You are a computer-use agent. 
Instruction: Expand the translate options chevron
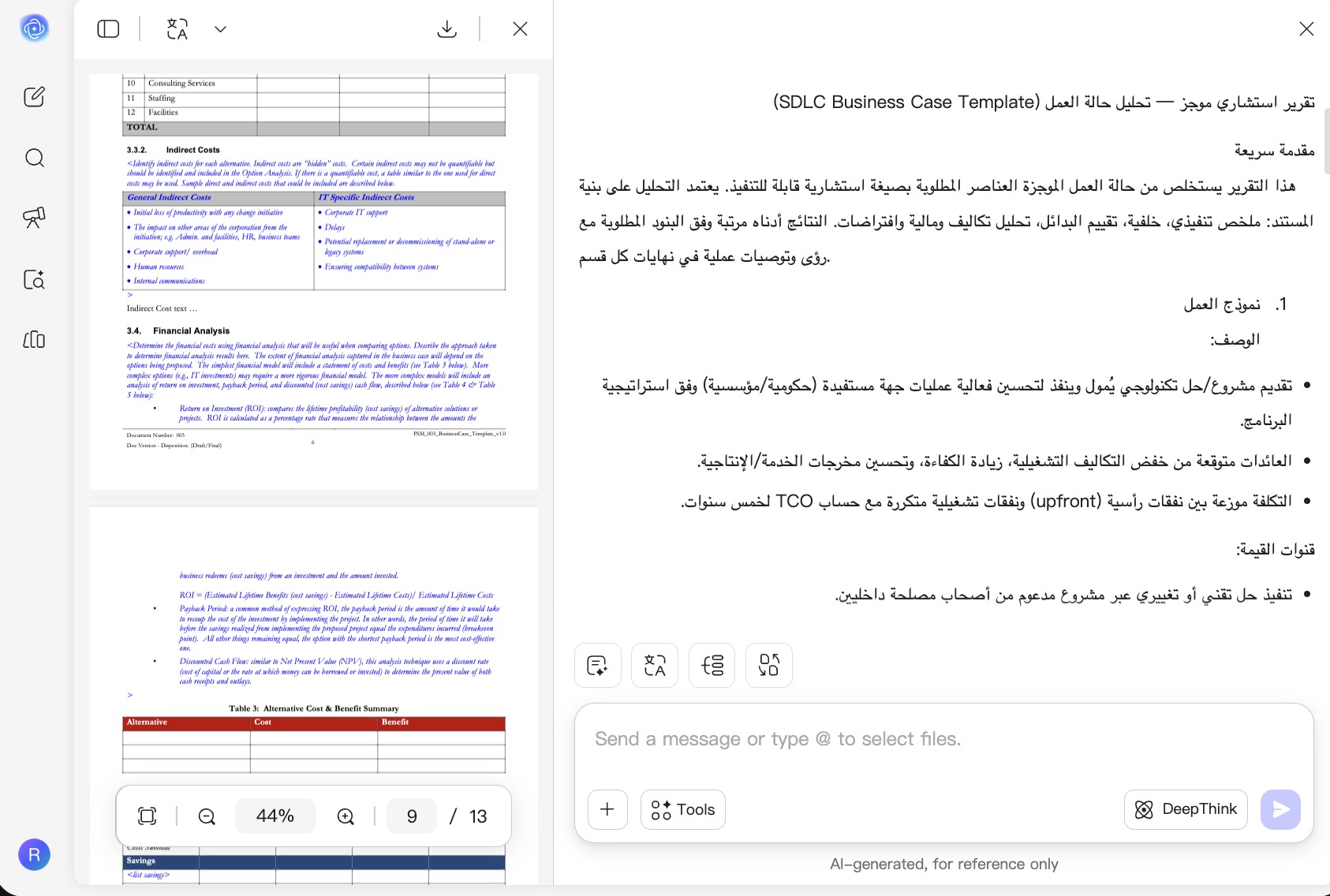pos(221,29)
